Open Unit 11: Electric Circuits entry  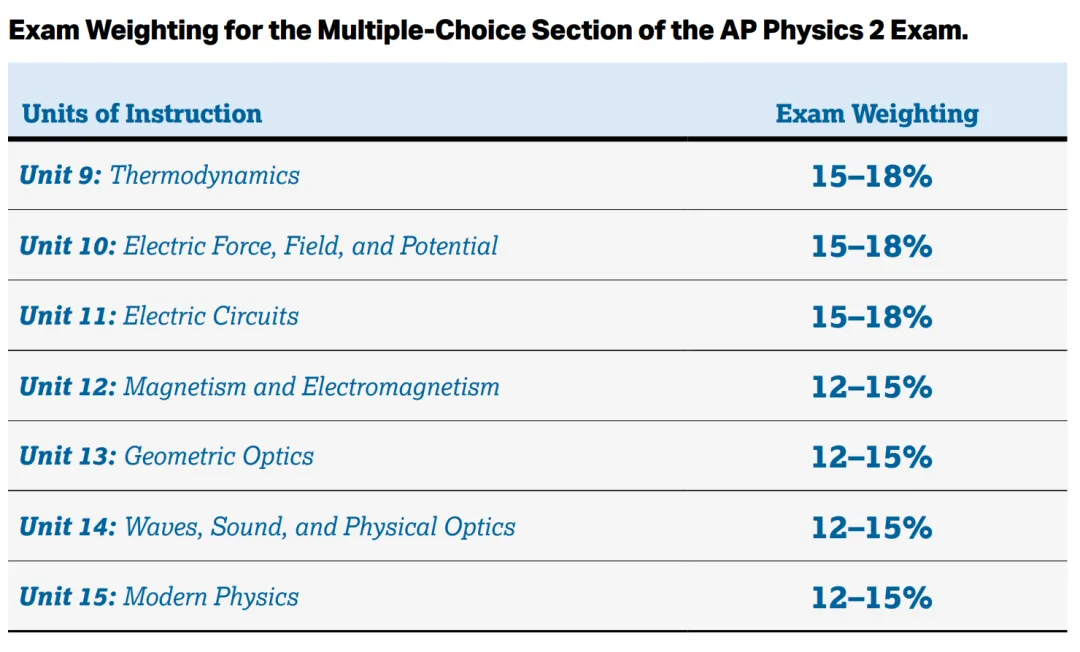click(x=159, y=316)
